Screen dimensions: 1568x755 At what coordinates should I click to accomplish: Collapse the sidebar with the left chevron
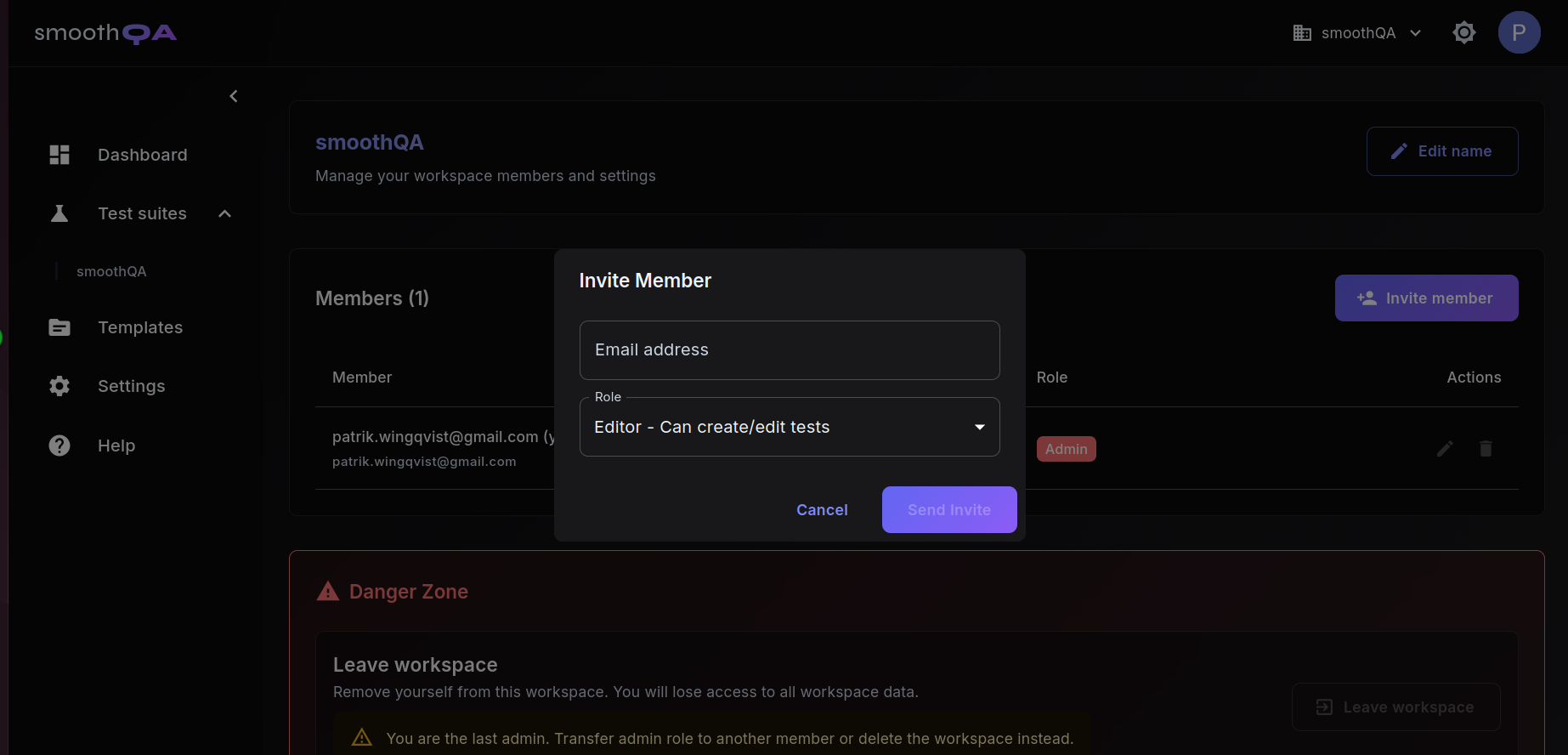(234, 96)
